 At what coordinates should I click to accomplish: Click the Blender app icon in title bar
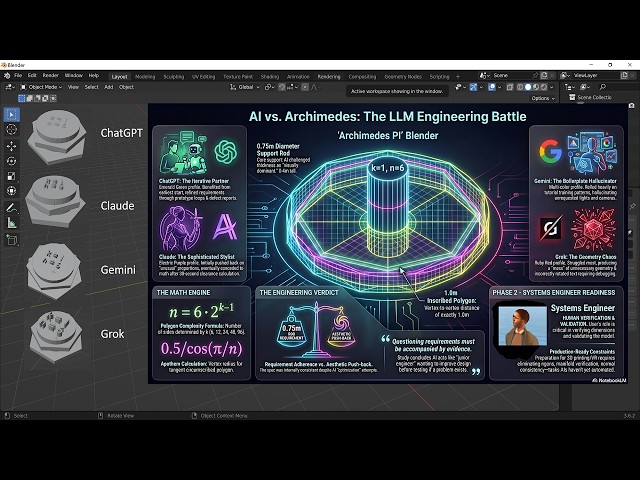[4, 65]
